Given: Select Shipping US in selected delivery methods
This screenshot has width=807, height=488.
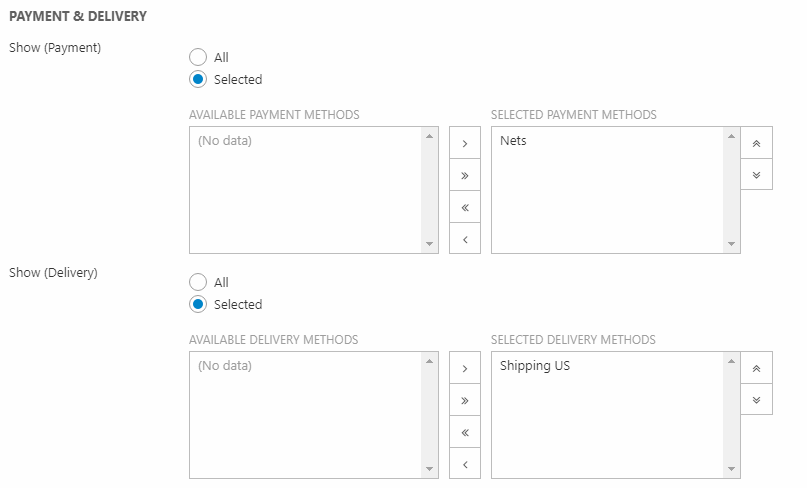Looking at the screenshot, I should click(535, 366).
